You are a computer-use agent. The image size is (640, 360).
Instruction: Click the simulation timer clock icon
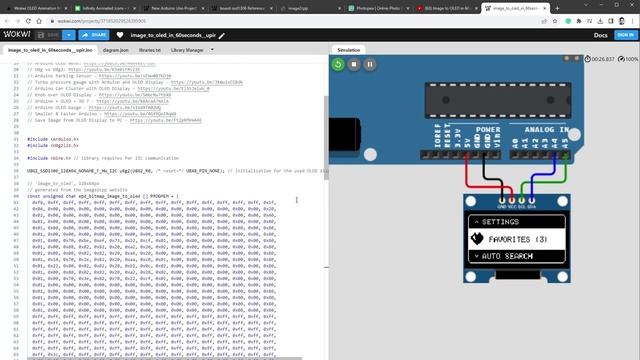pyautogui.click(x=587, y=59)
